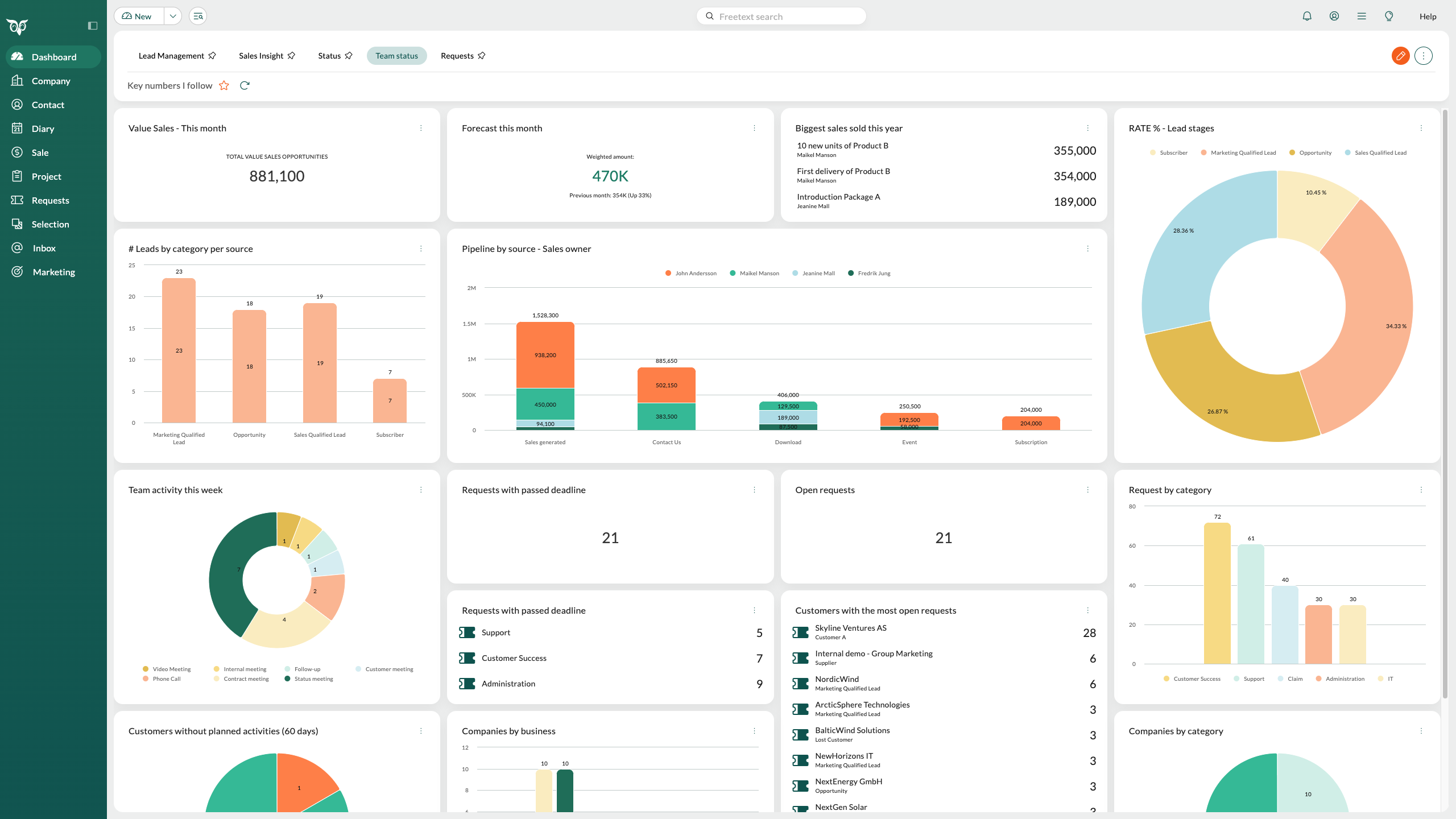Viewport: 1456px width, 819px height.
Task: Open Forecast this month card options menu
Action: click(754, 129)
